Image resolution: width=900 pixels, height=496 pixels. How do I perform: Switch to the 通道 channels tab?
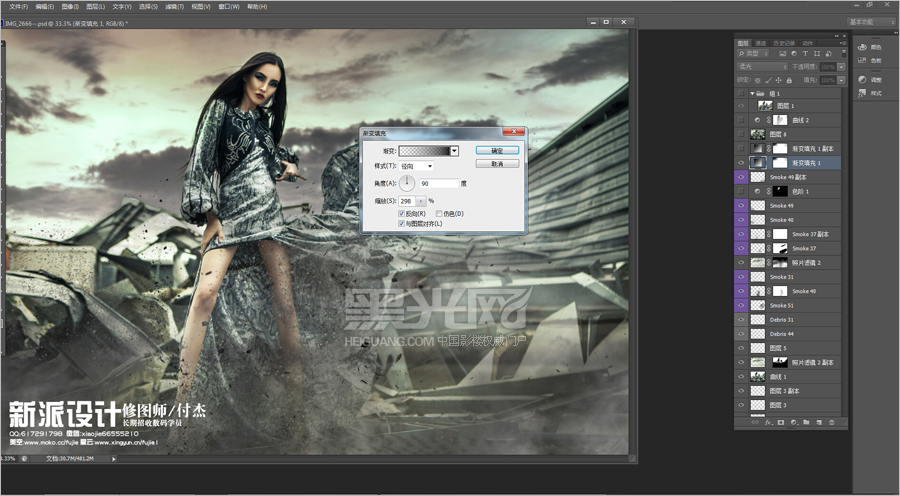pyautogui.click(x=761, y=43)
